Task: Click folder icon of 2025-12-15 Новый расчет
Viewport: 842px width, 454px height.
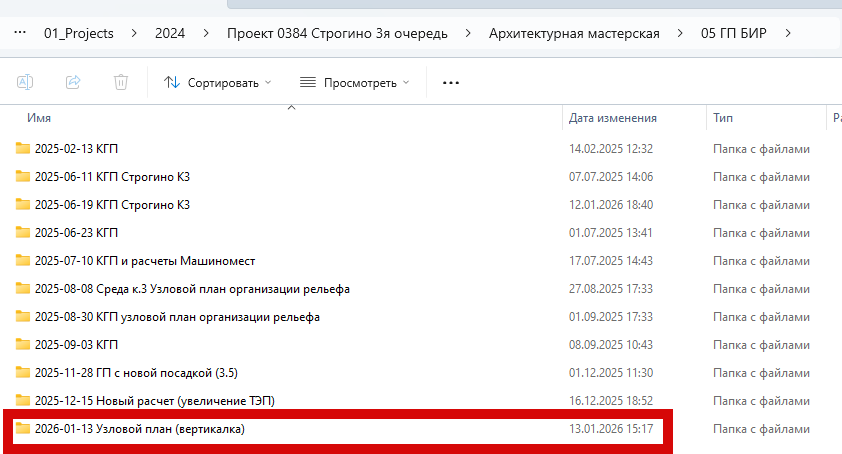Action: point(23,400)
